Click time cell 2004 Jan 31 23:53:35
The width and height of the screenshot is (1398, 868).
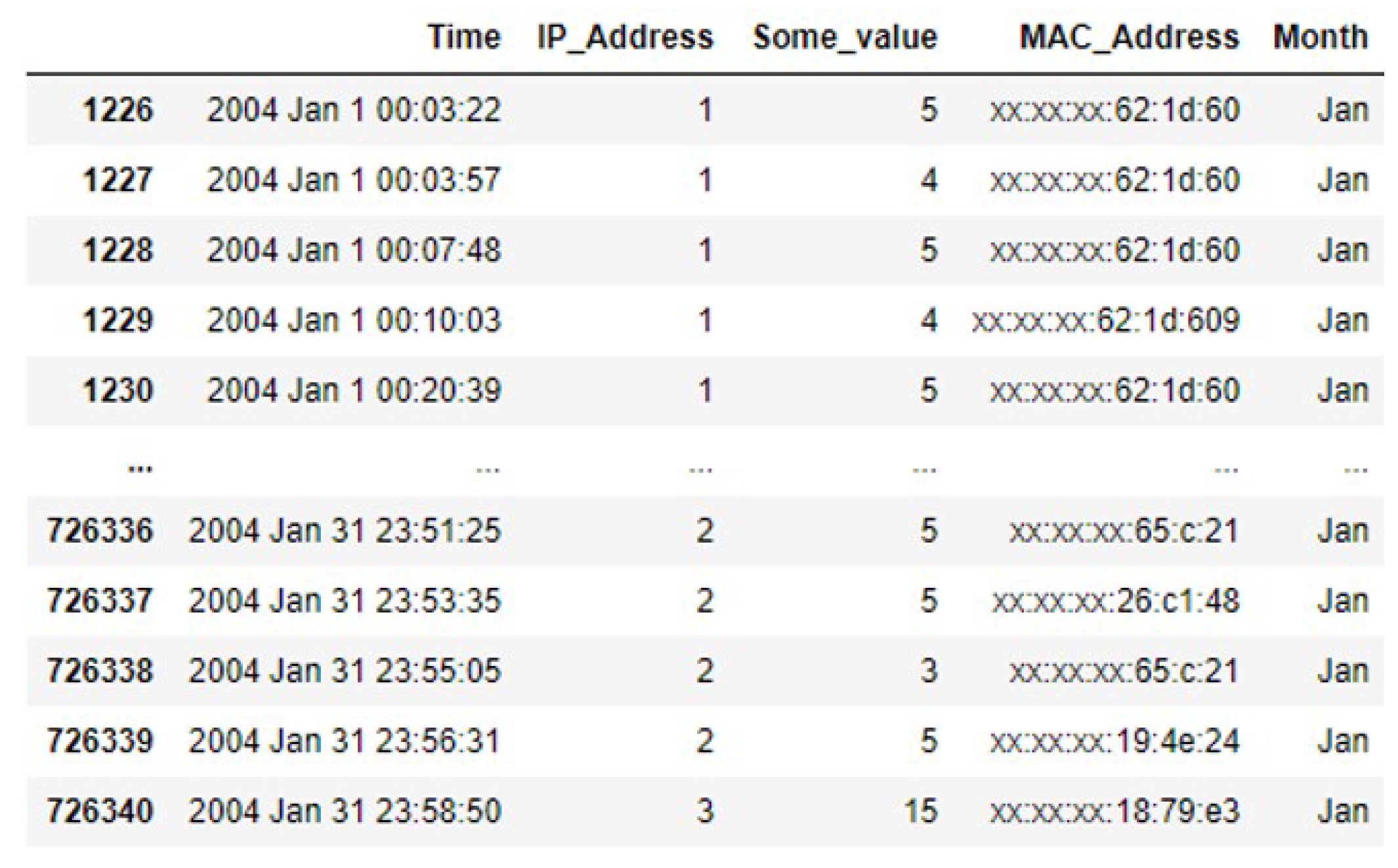345,601
